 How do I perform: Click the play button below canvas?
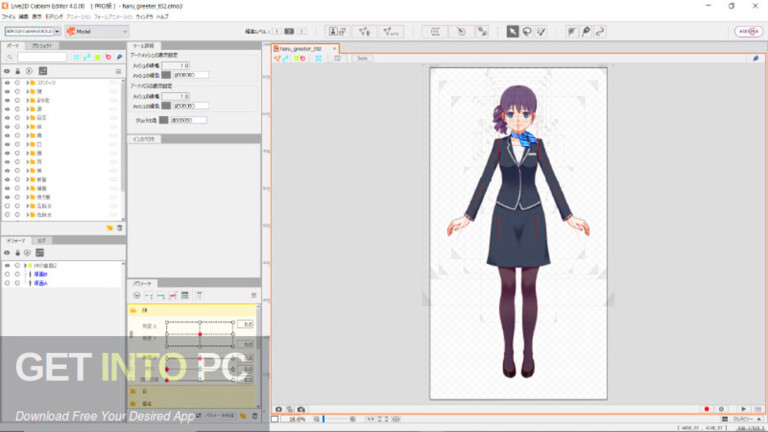pos(744,409)
